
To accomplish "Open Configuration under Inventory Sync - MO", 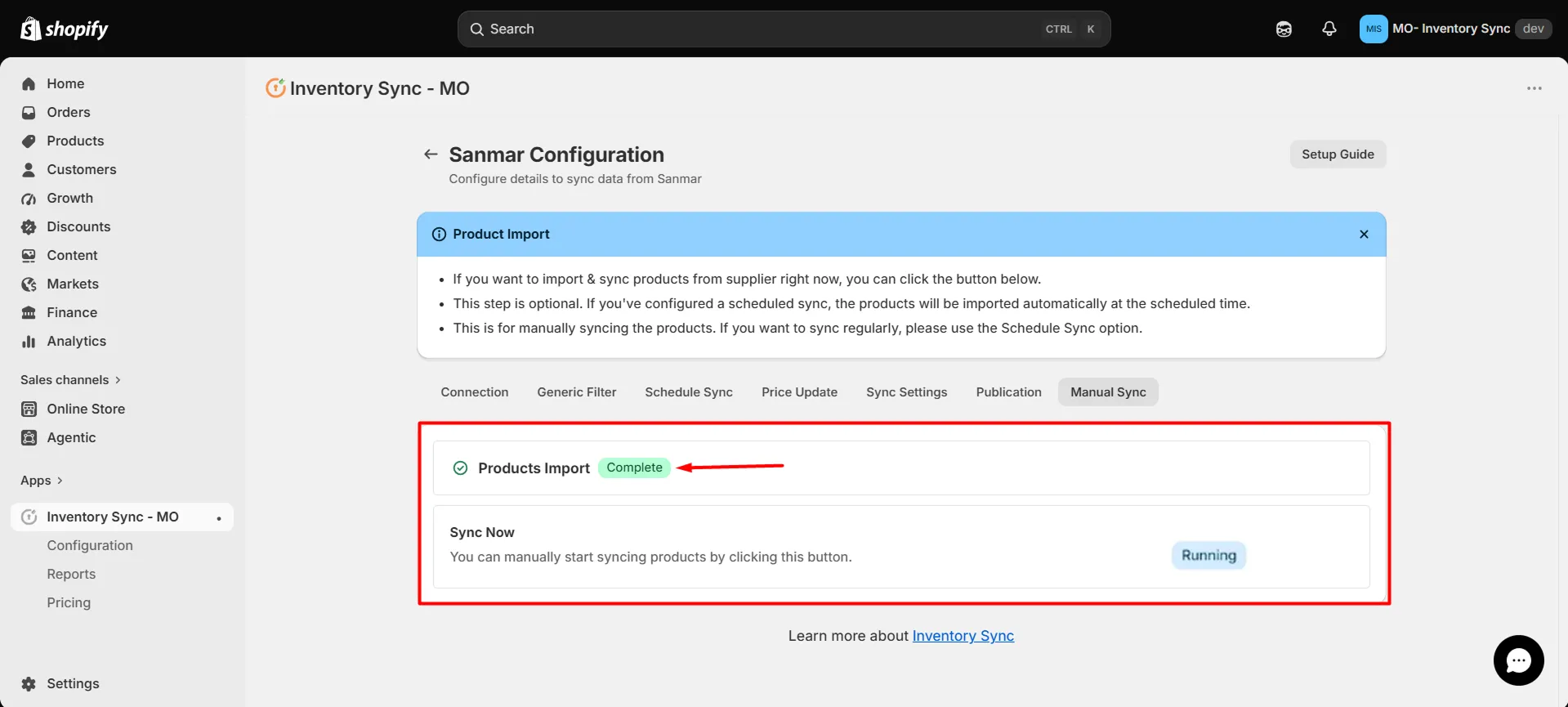I will pos(90,546).
